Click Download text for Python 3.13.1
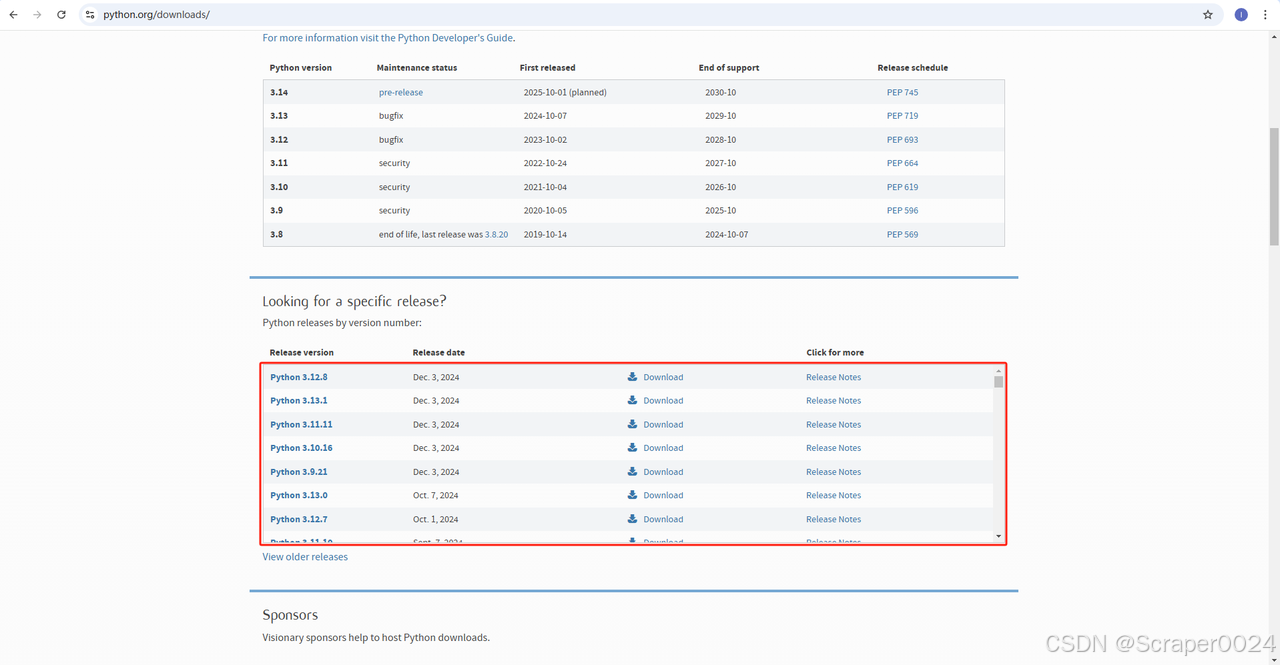The image size is (1280, 665). click(663, 400)
